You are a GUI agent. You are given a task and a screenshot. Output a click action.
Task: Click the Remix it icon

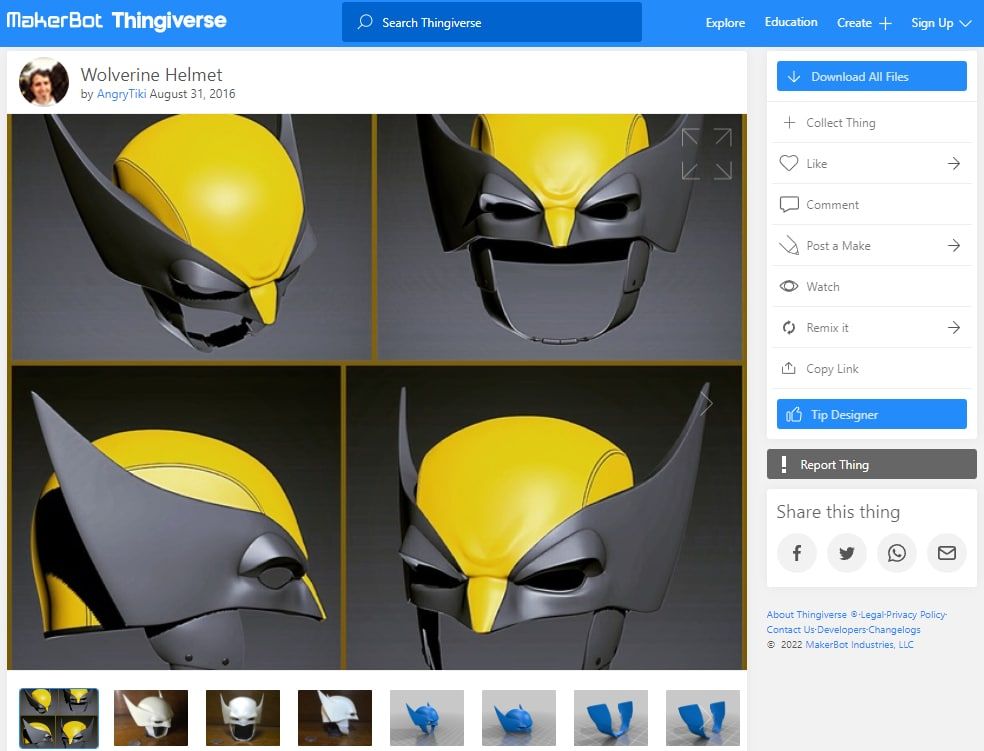(790, 327)
